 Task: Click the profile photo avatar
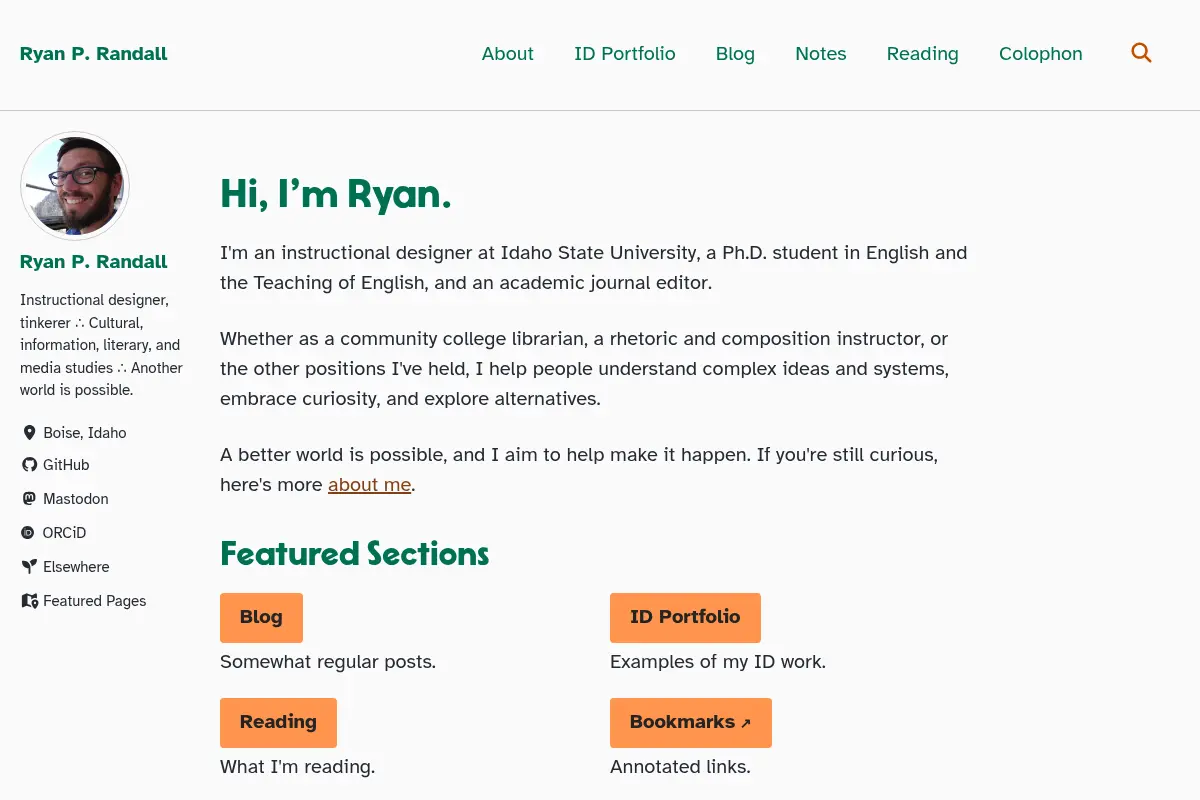click(75, 186)
